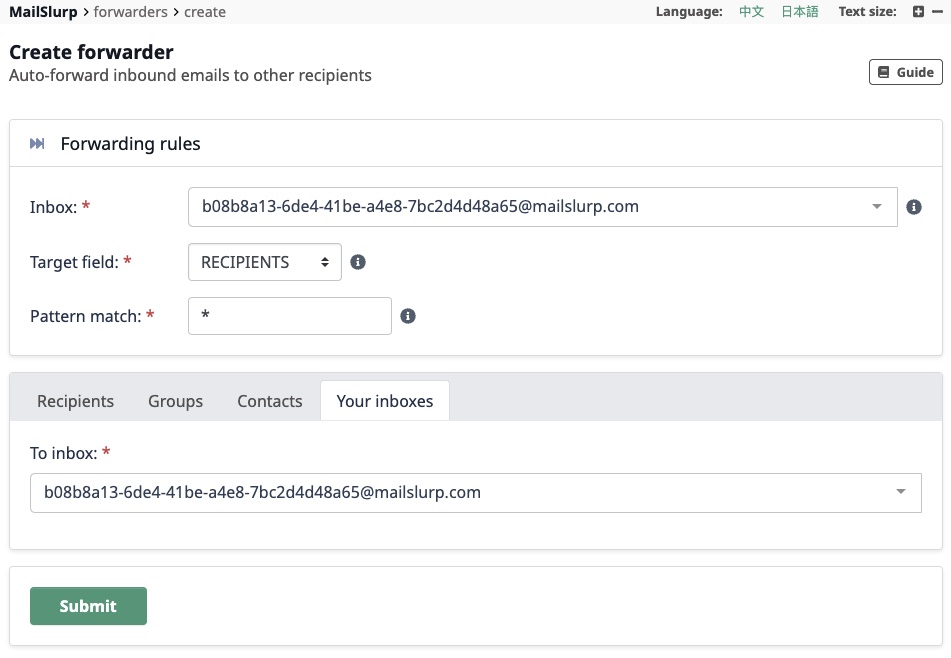This screenshot has width=951, height=658.
Task: Click the Pattern match input field
Action: [x=289, y=316]
